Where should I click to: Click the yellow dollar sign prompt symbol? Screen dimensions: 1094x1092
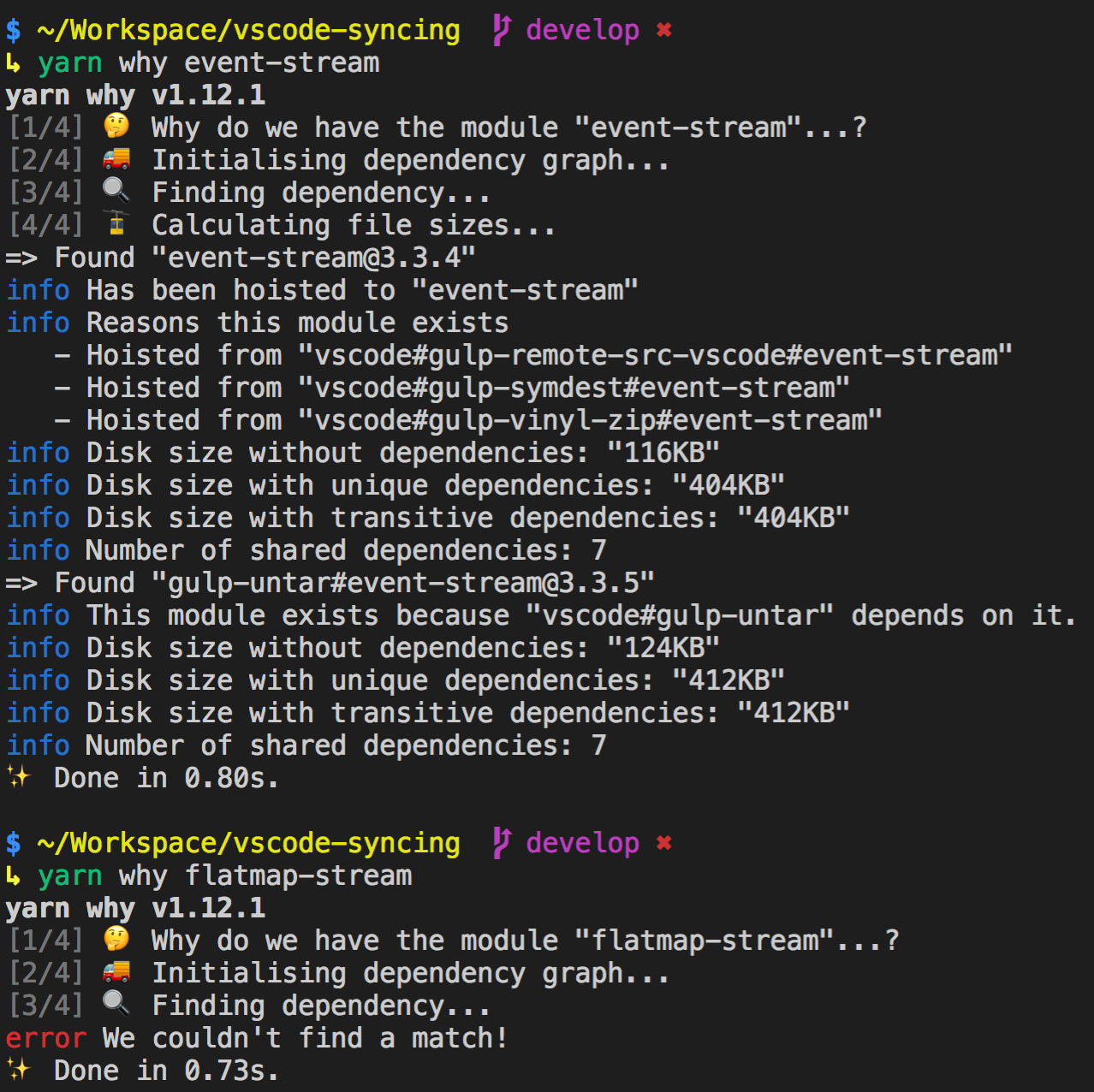(12, 29)
